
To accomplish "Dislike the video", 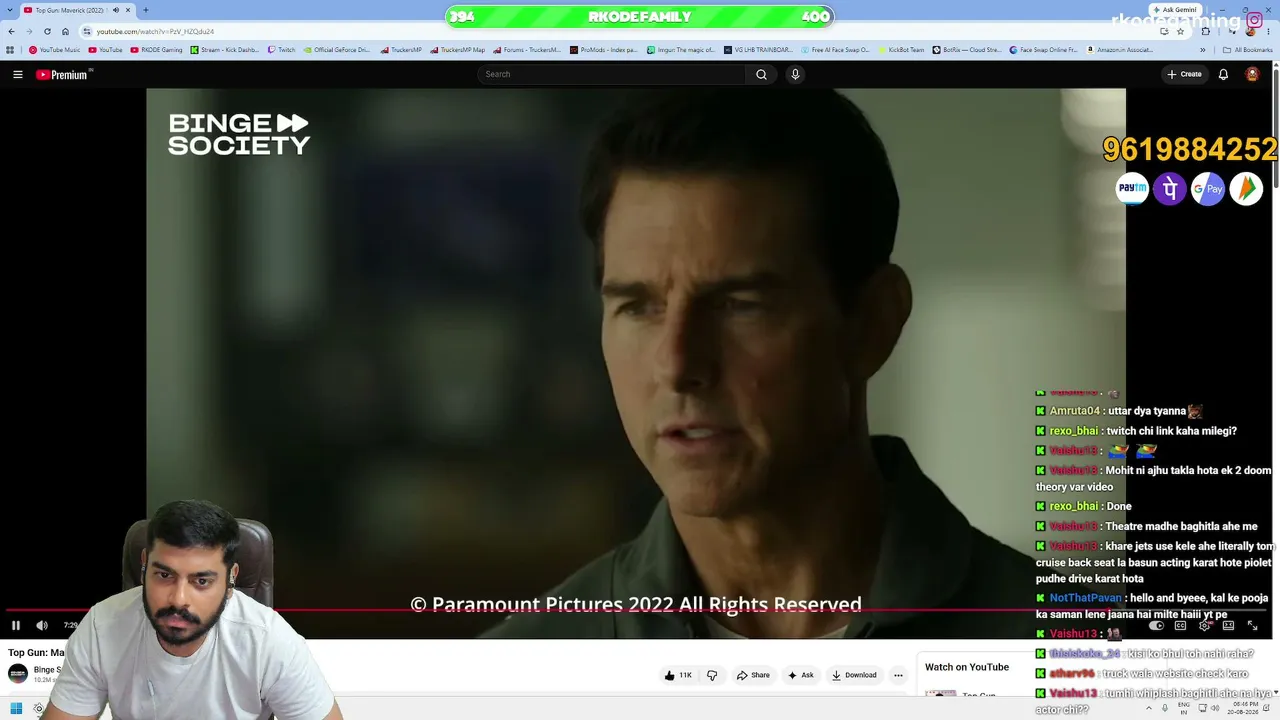I will coord(712,675).
